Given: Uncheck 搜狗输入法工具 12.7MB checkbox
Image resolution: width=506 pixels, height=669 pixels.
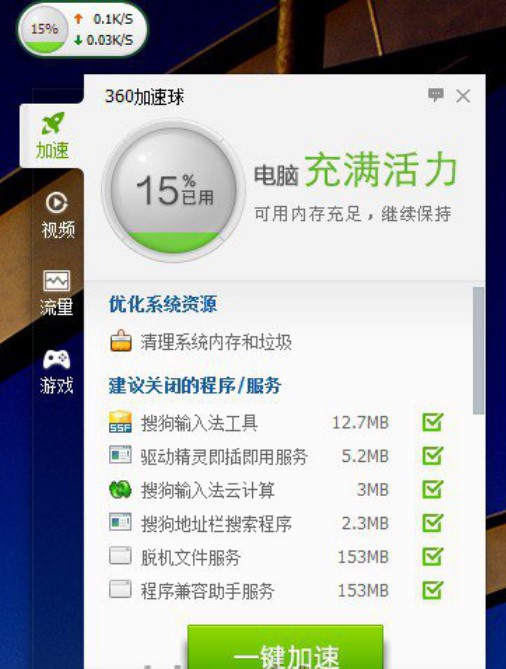Looking at the screenshot, I should (x=433, y=422).
